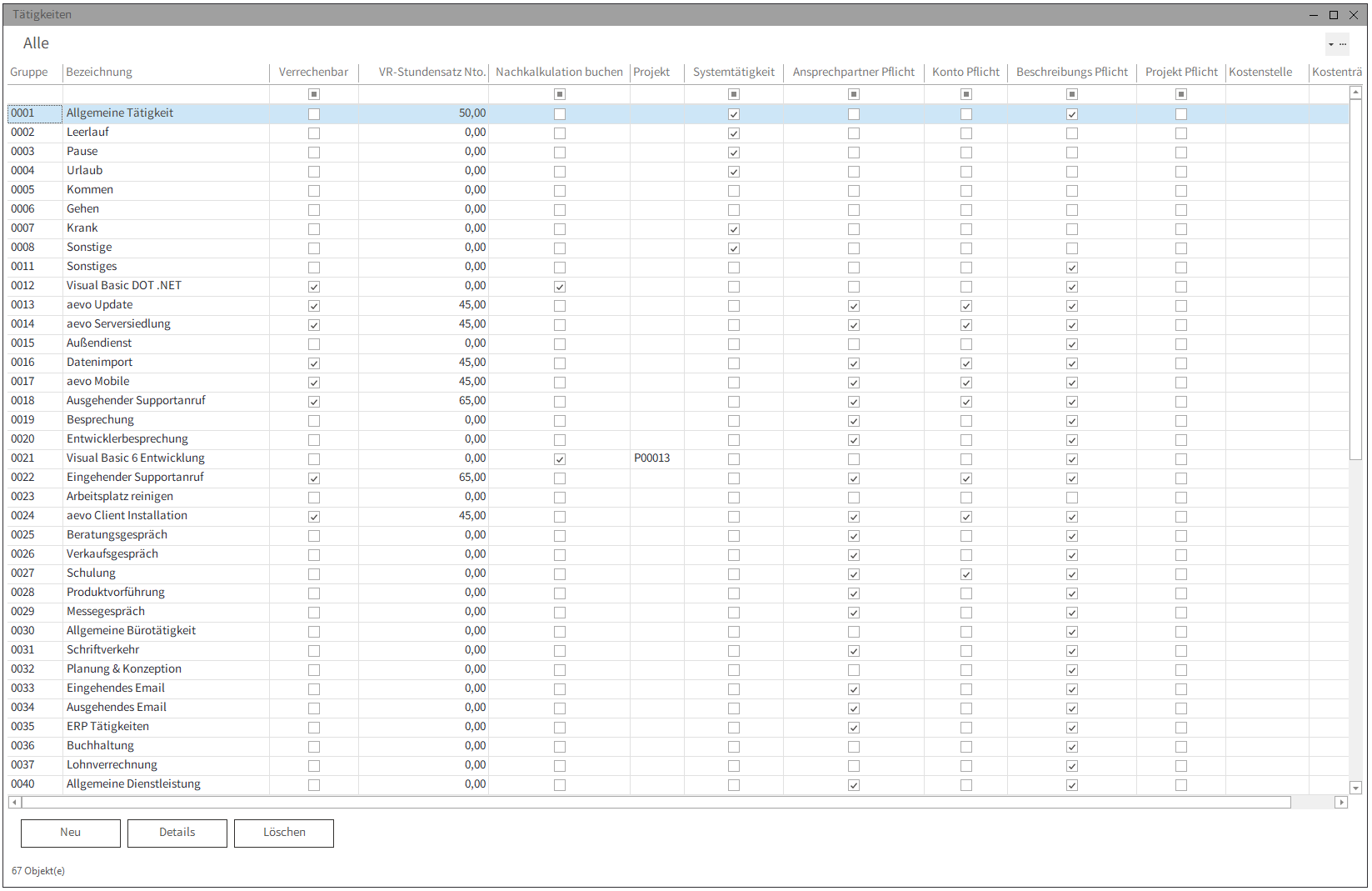Uncheck Nachkalkulation buchen for Visual Basic 6 Entwicklung

(560, 459)
